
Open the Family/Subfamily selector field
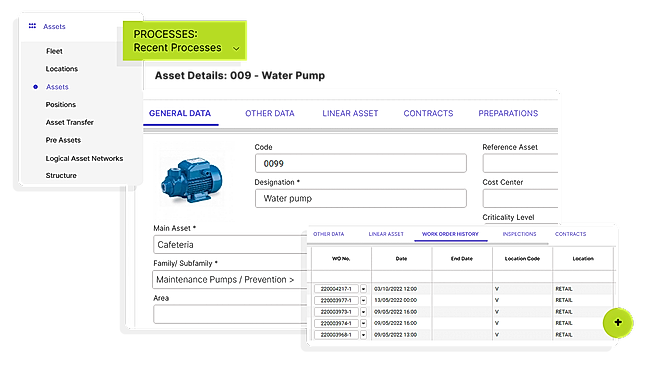coord(229,280)
